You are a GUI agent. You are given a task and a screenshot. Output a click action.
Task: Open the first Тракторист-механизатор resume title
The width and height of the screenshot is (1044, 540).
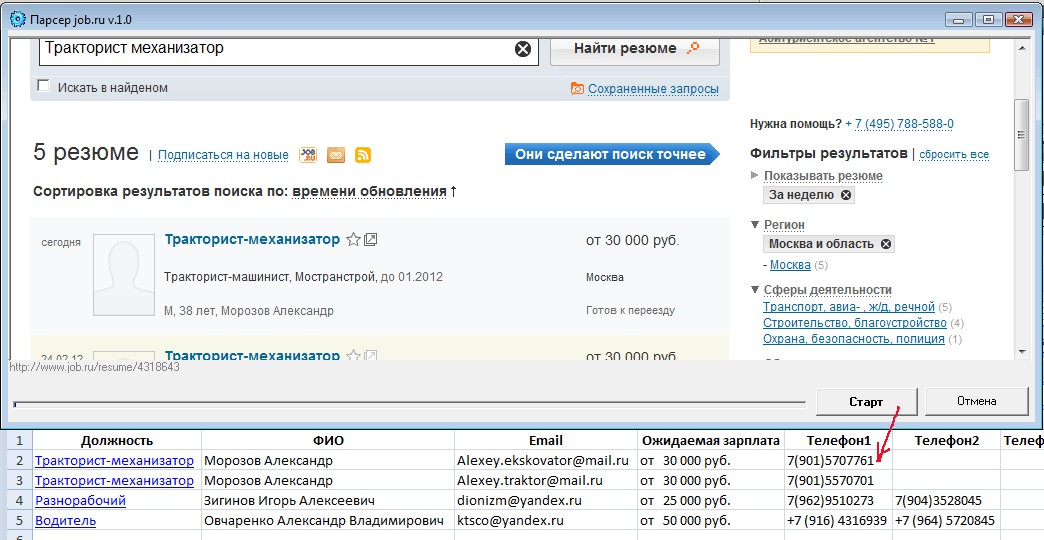[252, 239]
